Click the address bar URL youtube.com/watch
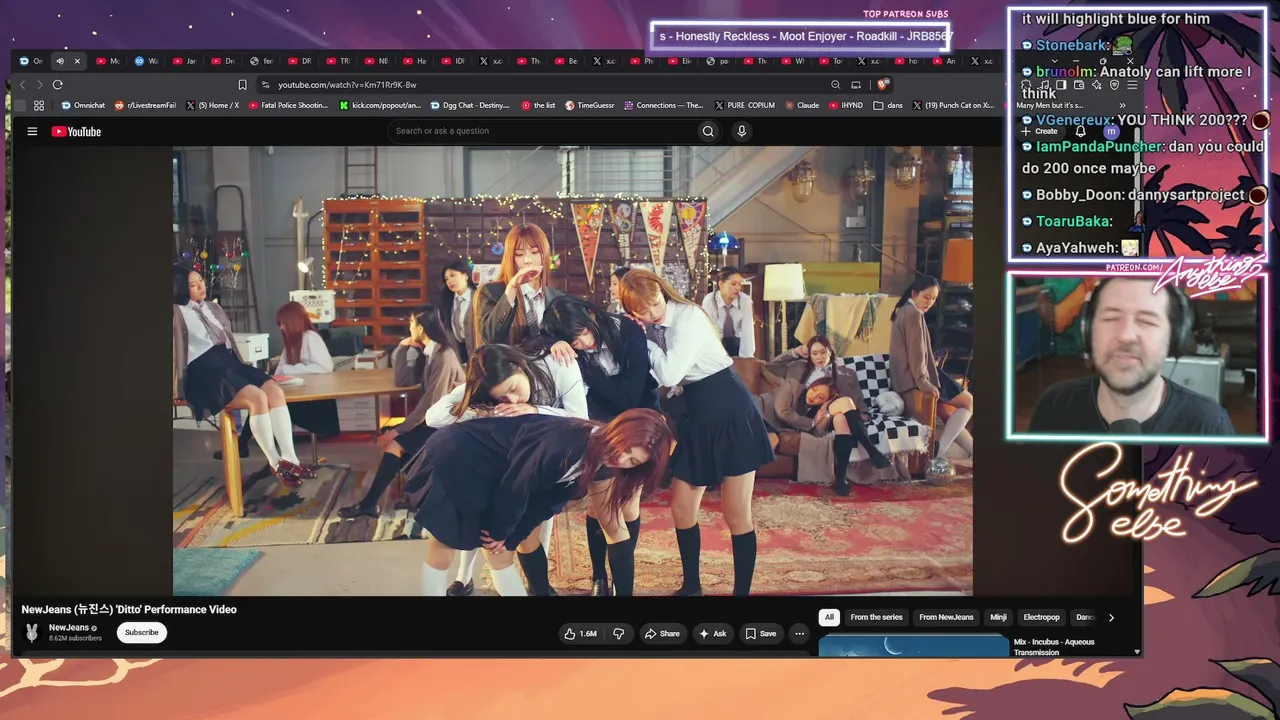 347,85
